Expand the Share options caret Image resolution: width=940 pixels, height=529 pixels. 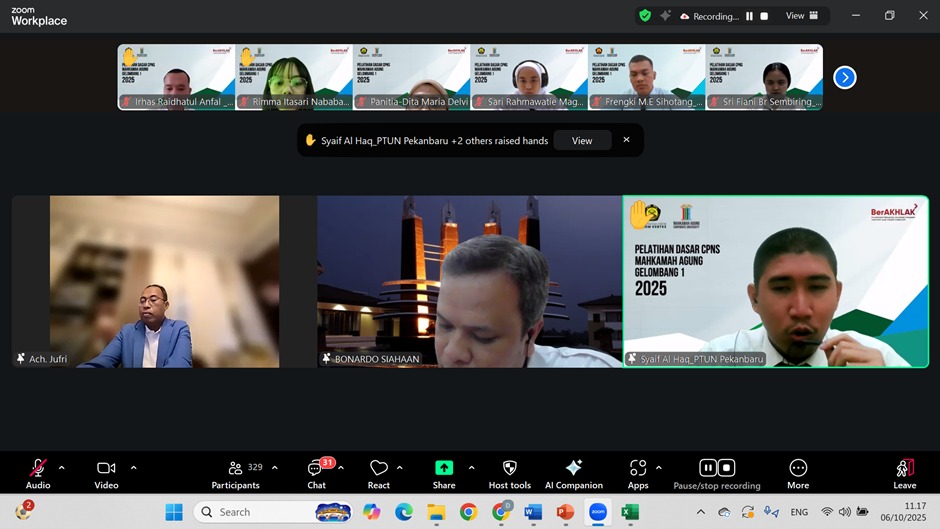[471, 467]
